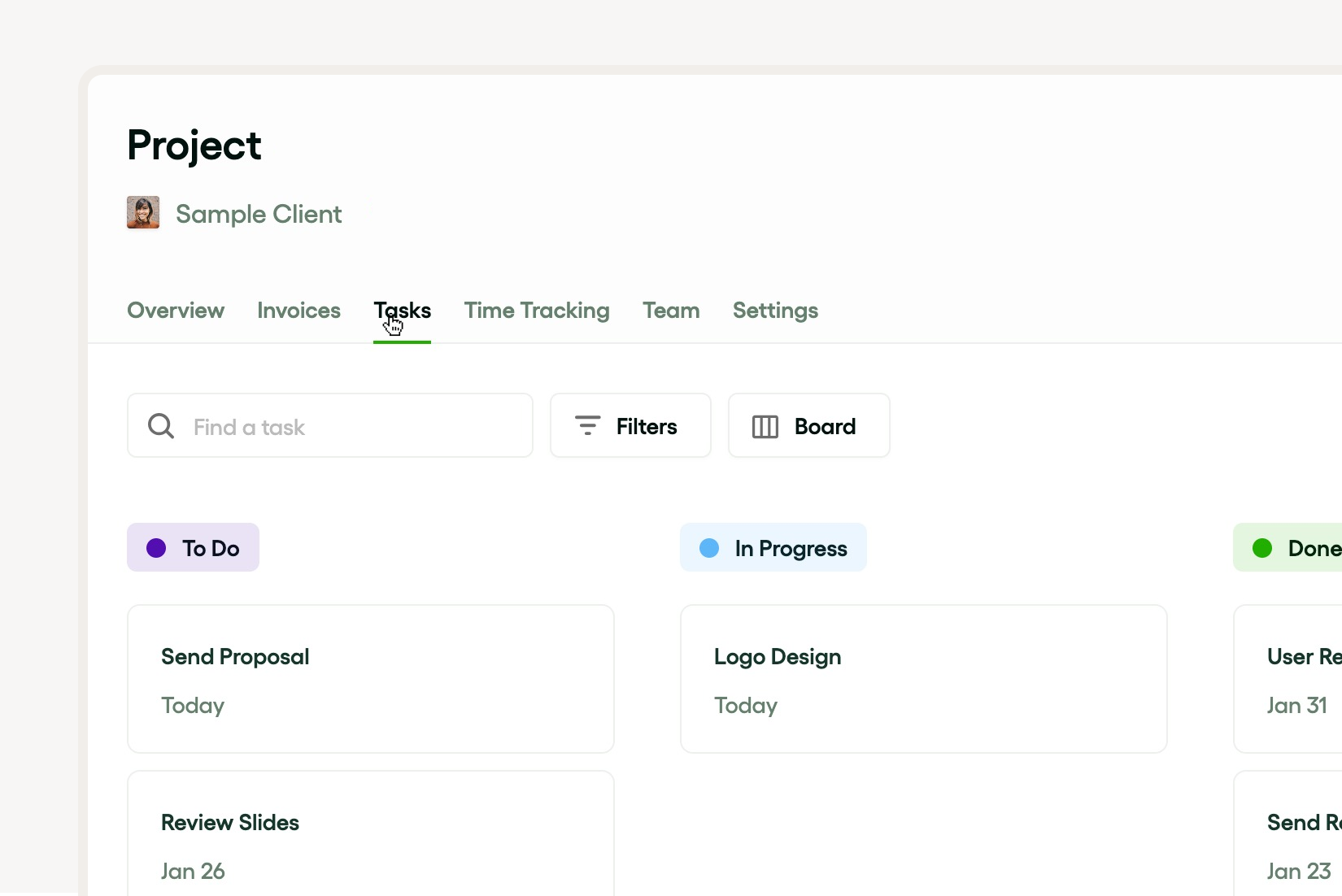Click the Board view button
1342x896 pixels.
(x=809, y=426)
